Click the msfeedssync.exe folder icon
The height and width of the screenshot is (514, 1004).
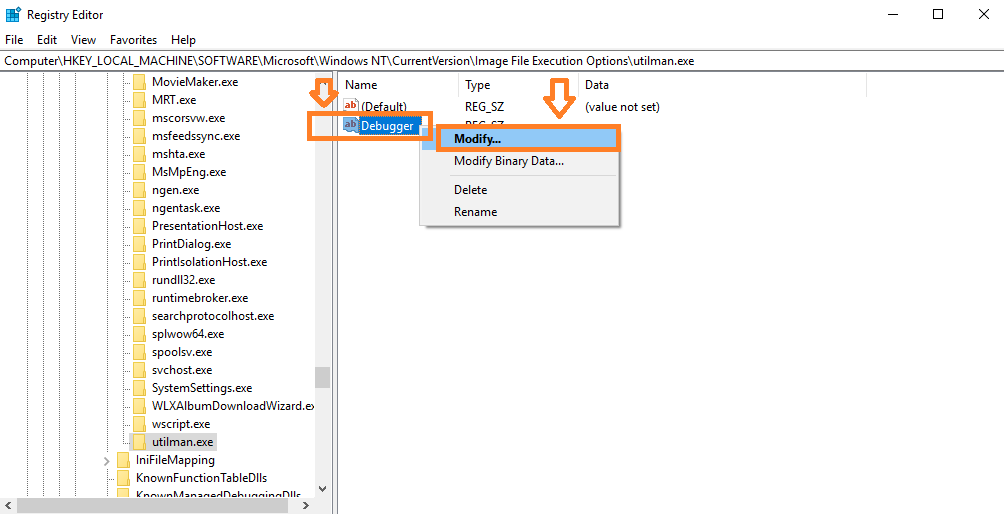pyautogui.click(x=139, y=136)
